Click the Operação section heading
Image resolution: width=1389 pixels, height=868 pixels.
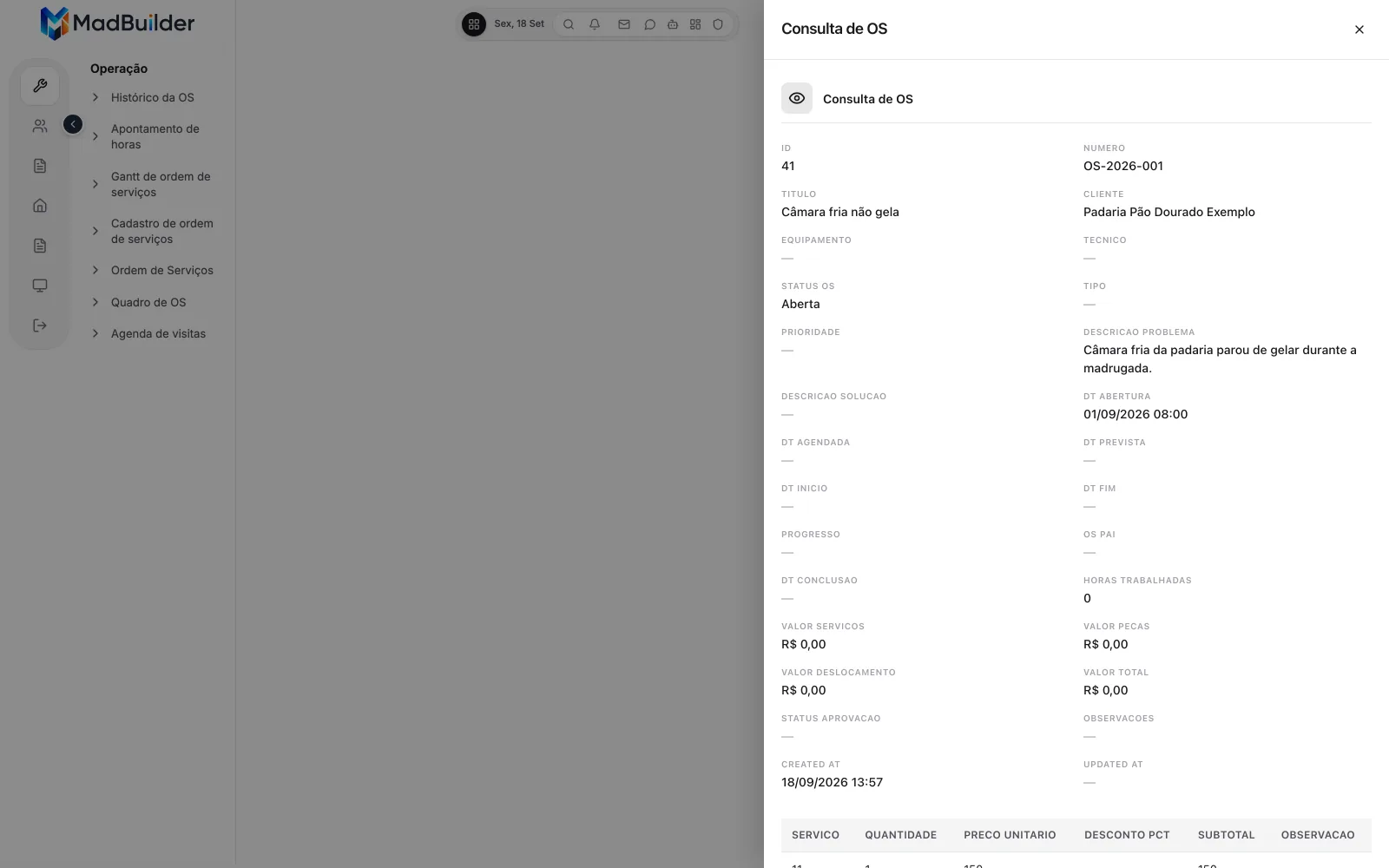119,69
